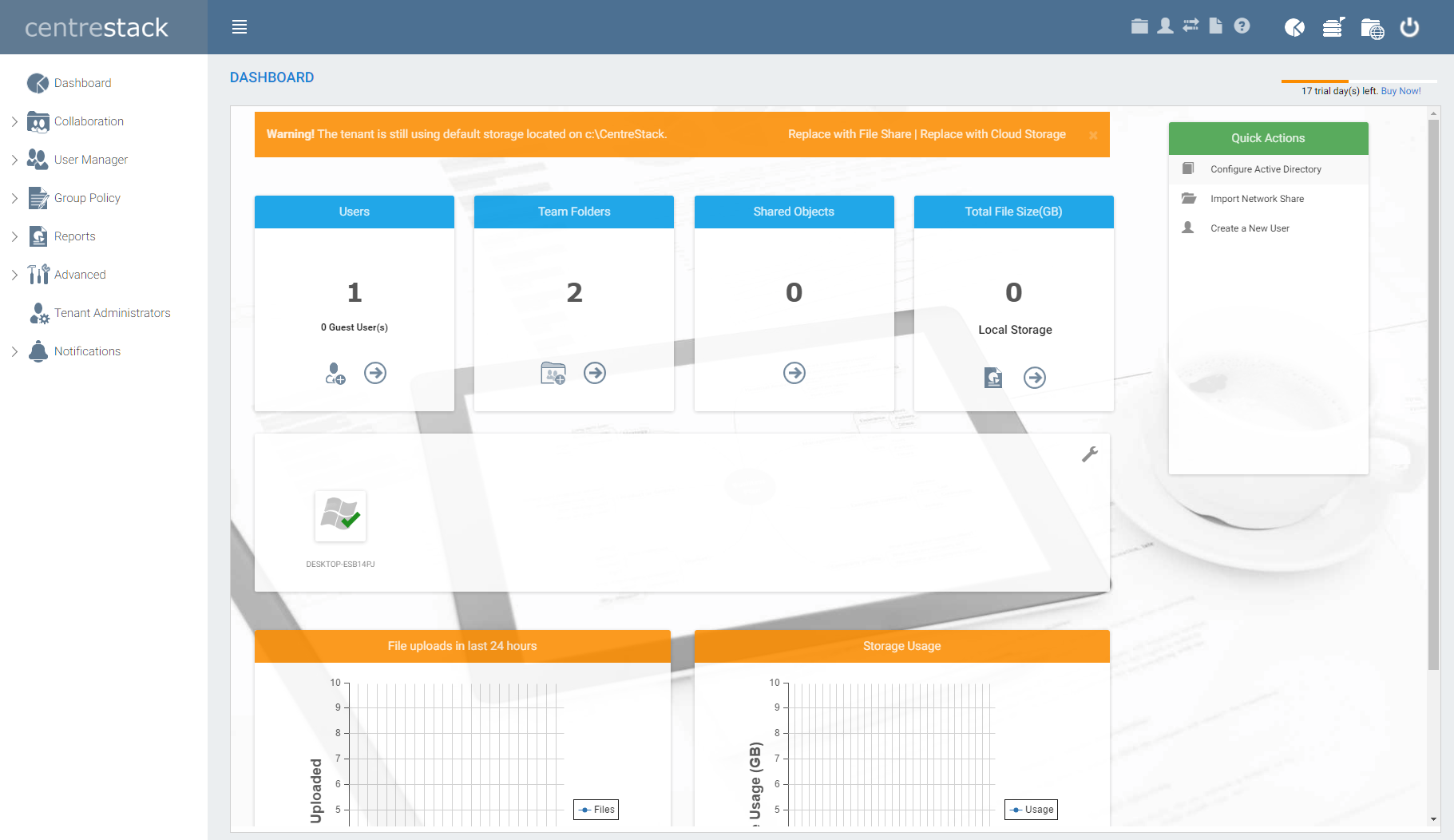Click the Collaboration folder icon
This screenshot has height=840, width=1454.
(x=38, y=121)
